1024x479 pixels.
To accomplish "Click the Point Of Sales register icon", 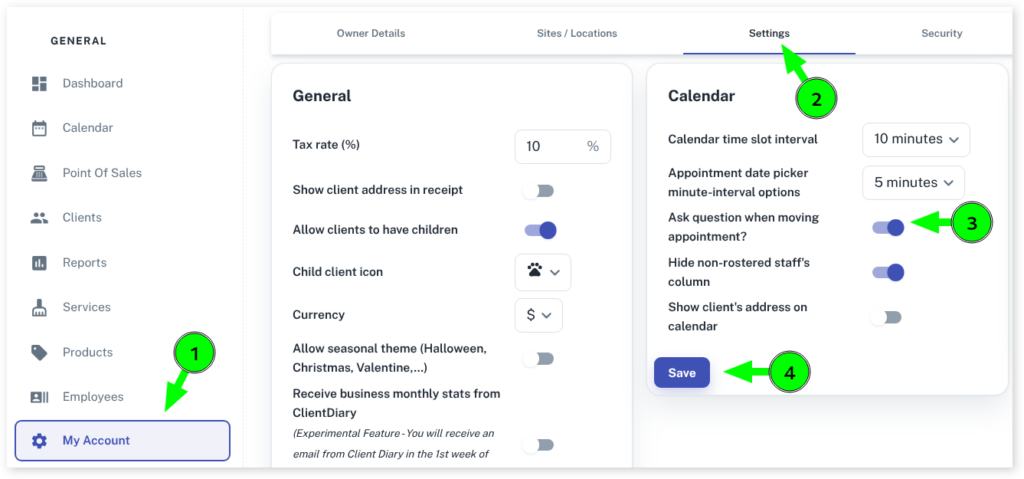I will coord(39,173).
